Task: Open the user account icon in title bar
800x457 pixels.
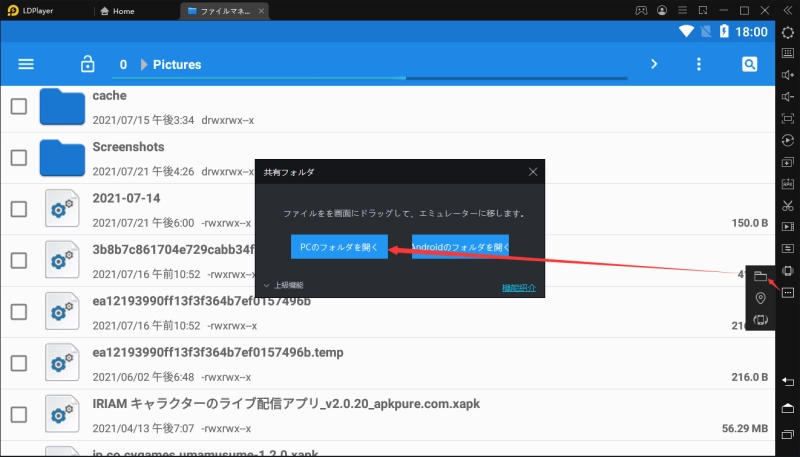Action: (x=662, y=10)
